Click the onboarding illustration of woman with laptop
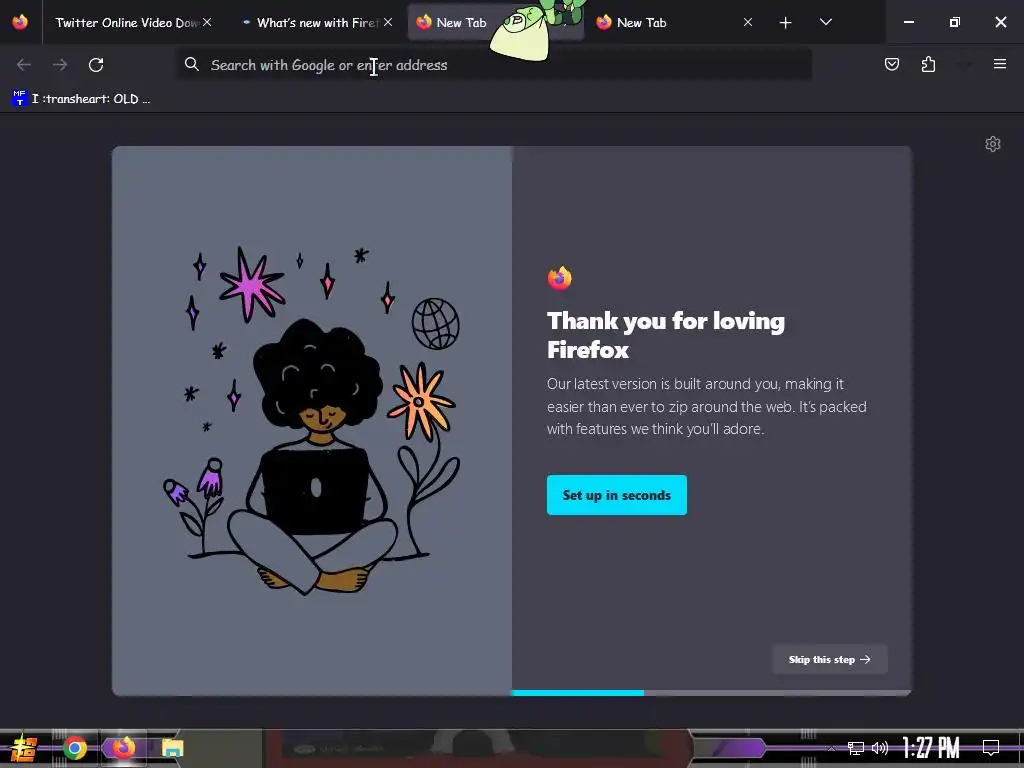1024x768 pixels. pos(312,421)
